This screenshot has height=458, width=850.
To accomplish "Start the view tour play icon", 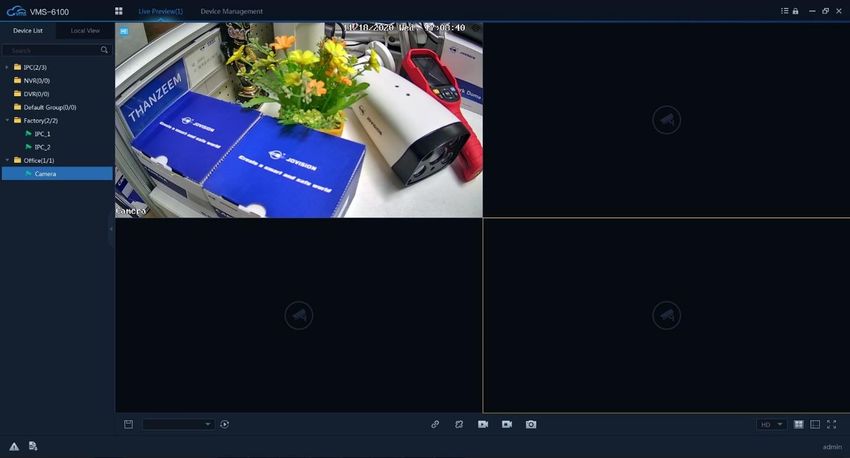I will pyautogui.click(x=224, y=424).
